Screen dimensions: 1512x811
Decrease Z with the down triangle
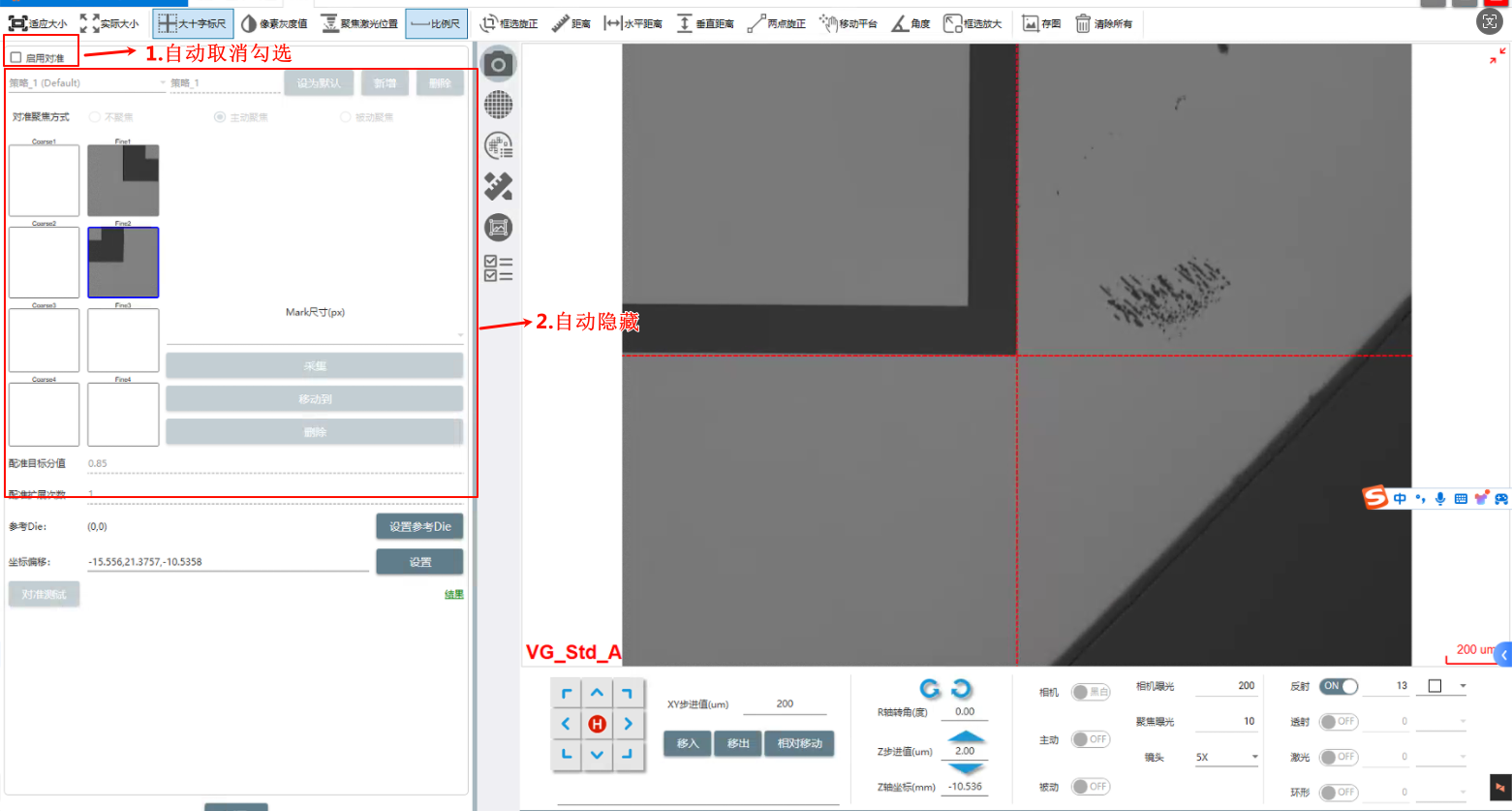pyautogui.click(x=966, y=768)
